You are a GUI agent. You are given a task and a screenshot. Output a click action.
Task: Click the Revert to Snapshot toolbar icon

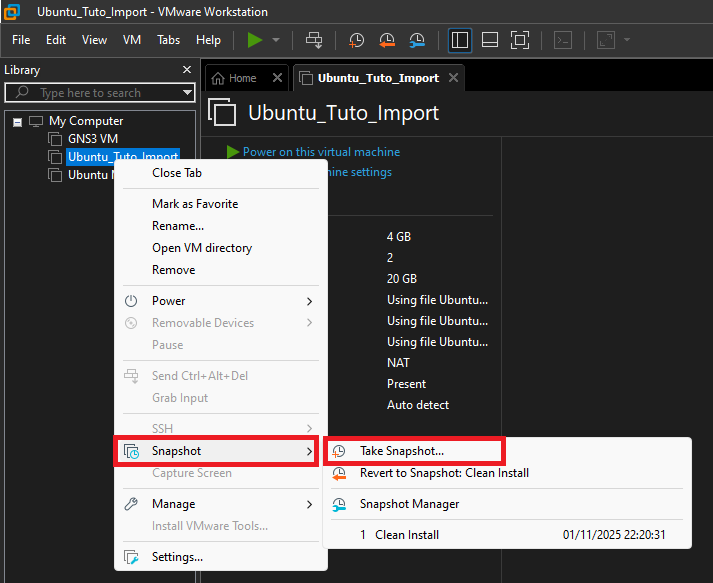pyautogui.click(x=387, y=40)
